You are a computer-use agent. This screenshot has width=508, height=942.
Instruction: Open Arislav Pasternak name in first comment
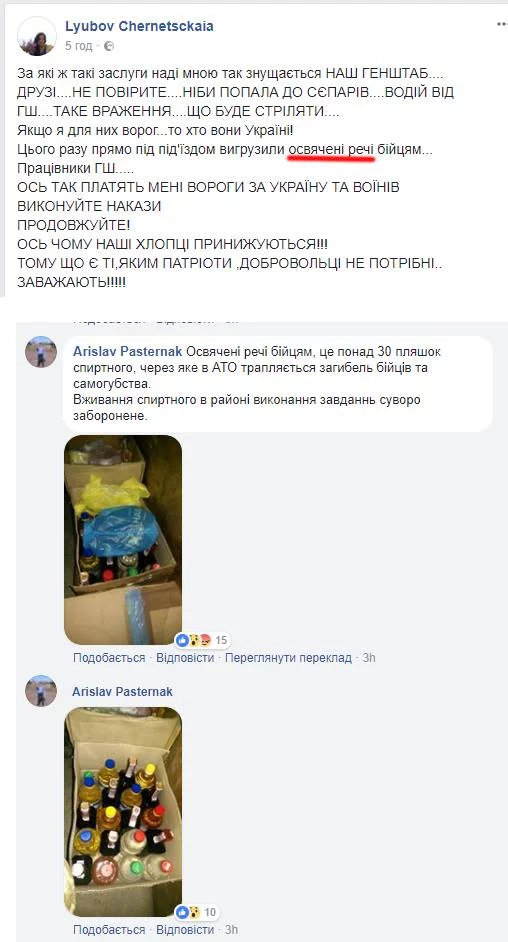tap(129, 351)
